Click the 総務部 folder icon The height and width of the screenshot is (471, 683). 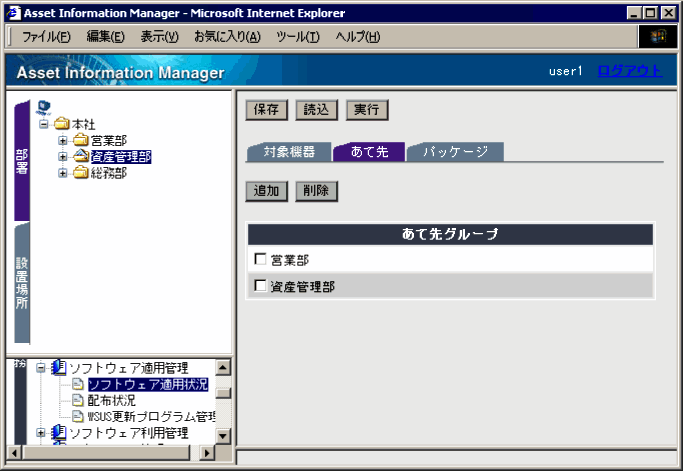(x=81, y=173)
